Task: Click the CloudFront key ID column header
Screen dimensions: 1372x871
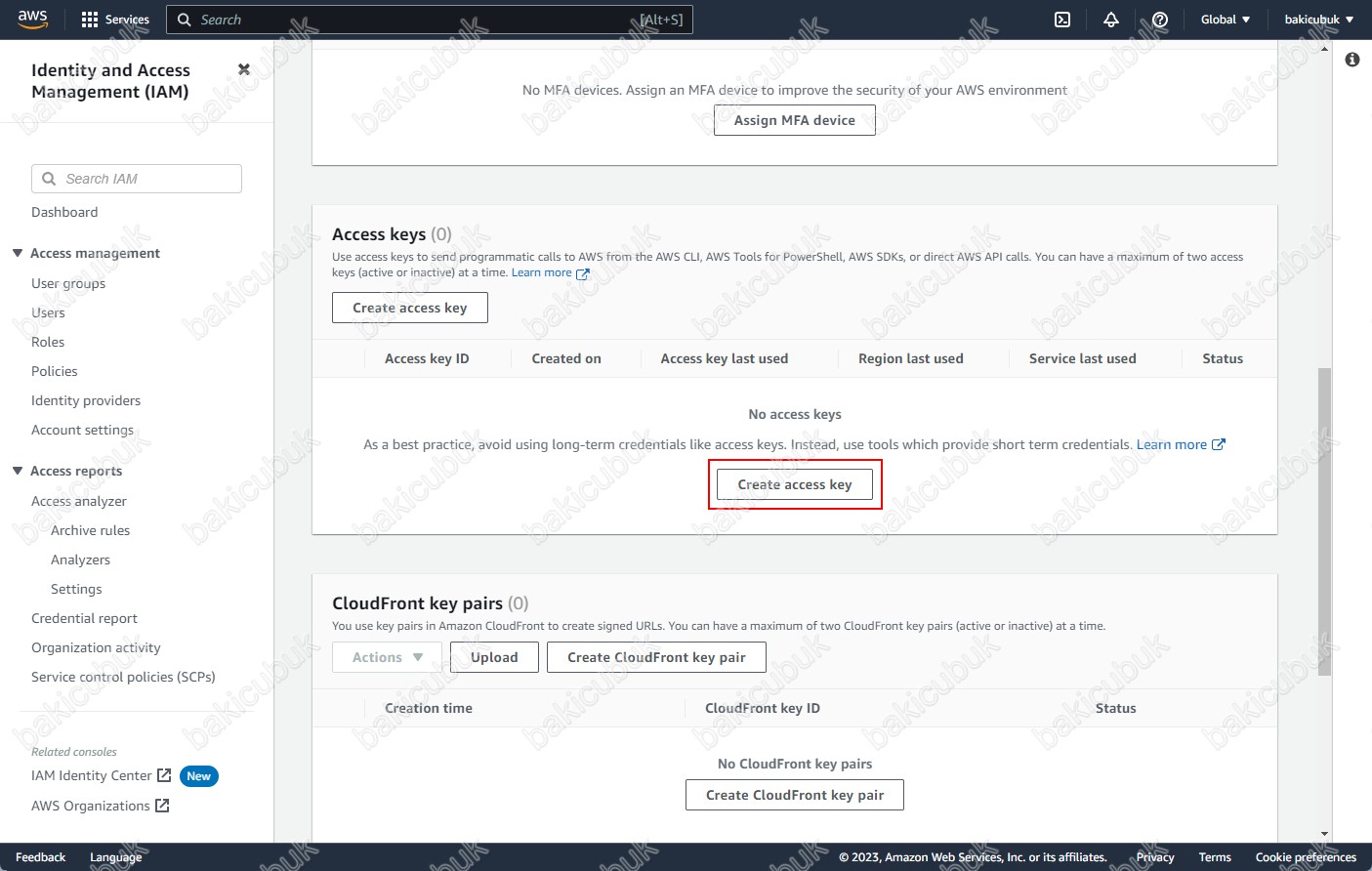Action: [x=763, y=708]
